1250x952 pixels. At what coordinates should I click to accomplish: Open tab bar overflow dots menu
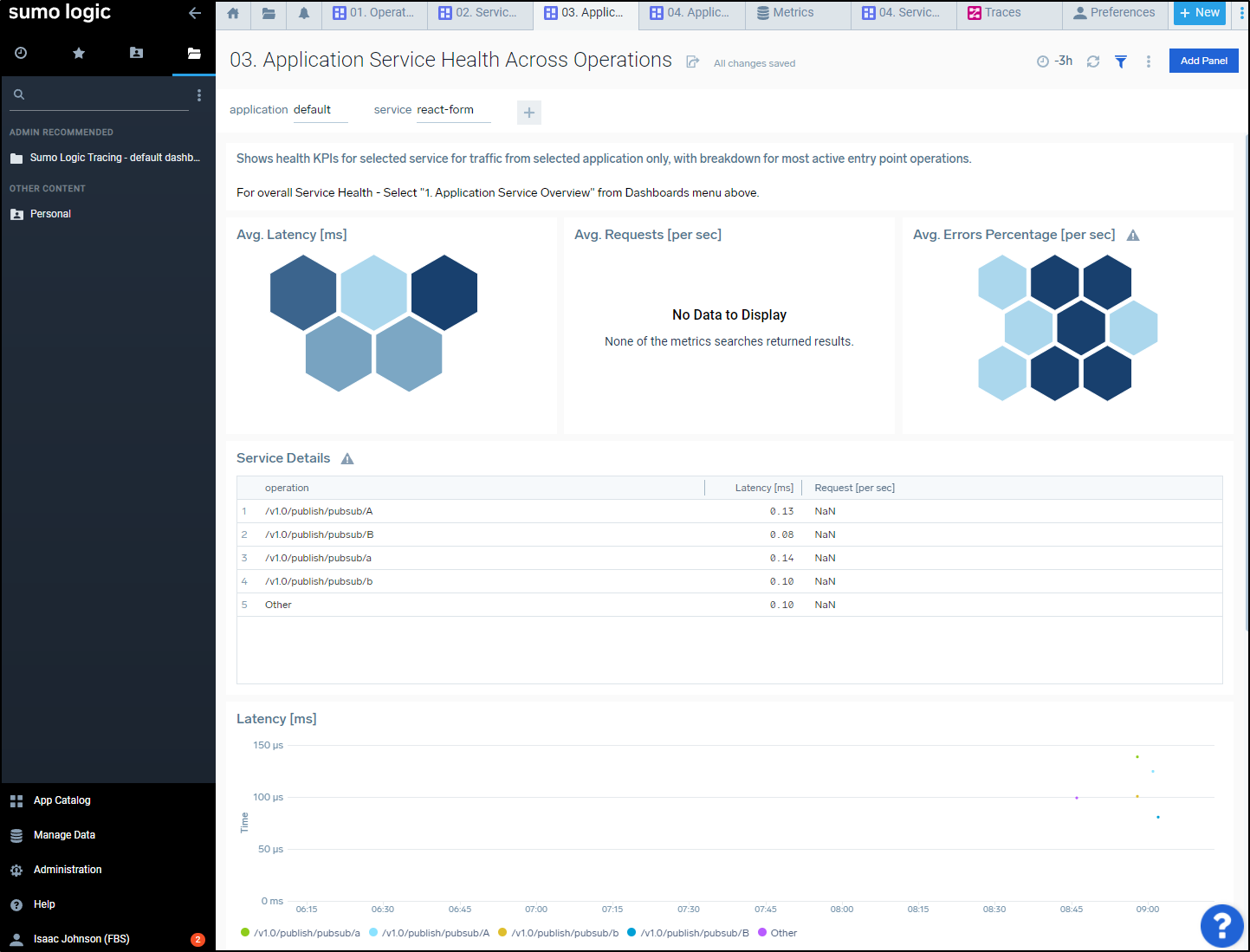coord(1241,13)
